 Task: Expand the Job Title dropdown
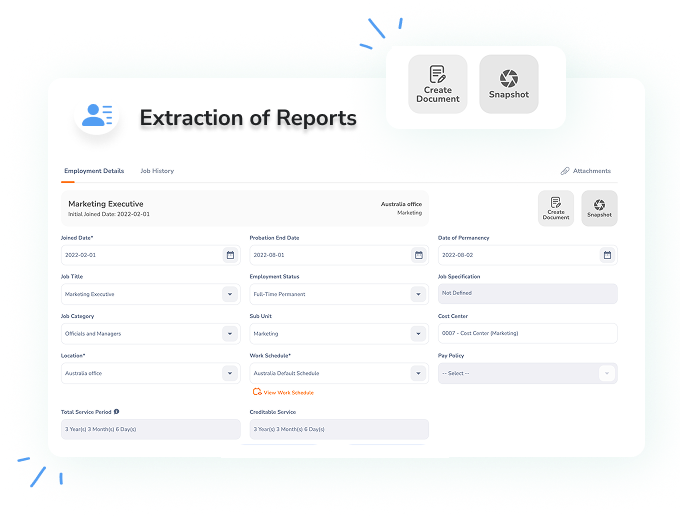(230, 294)
